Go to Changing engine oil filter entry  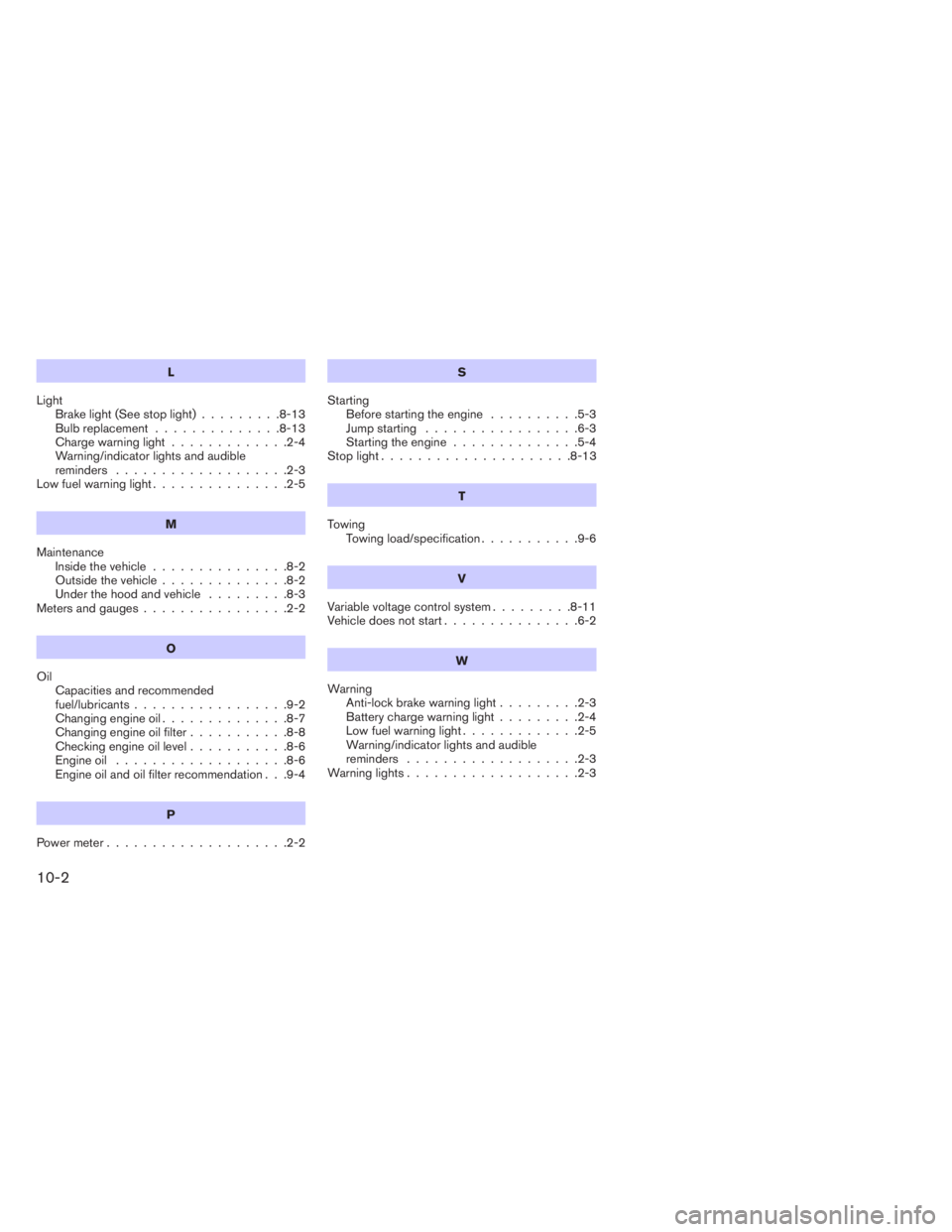point(178,732)
